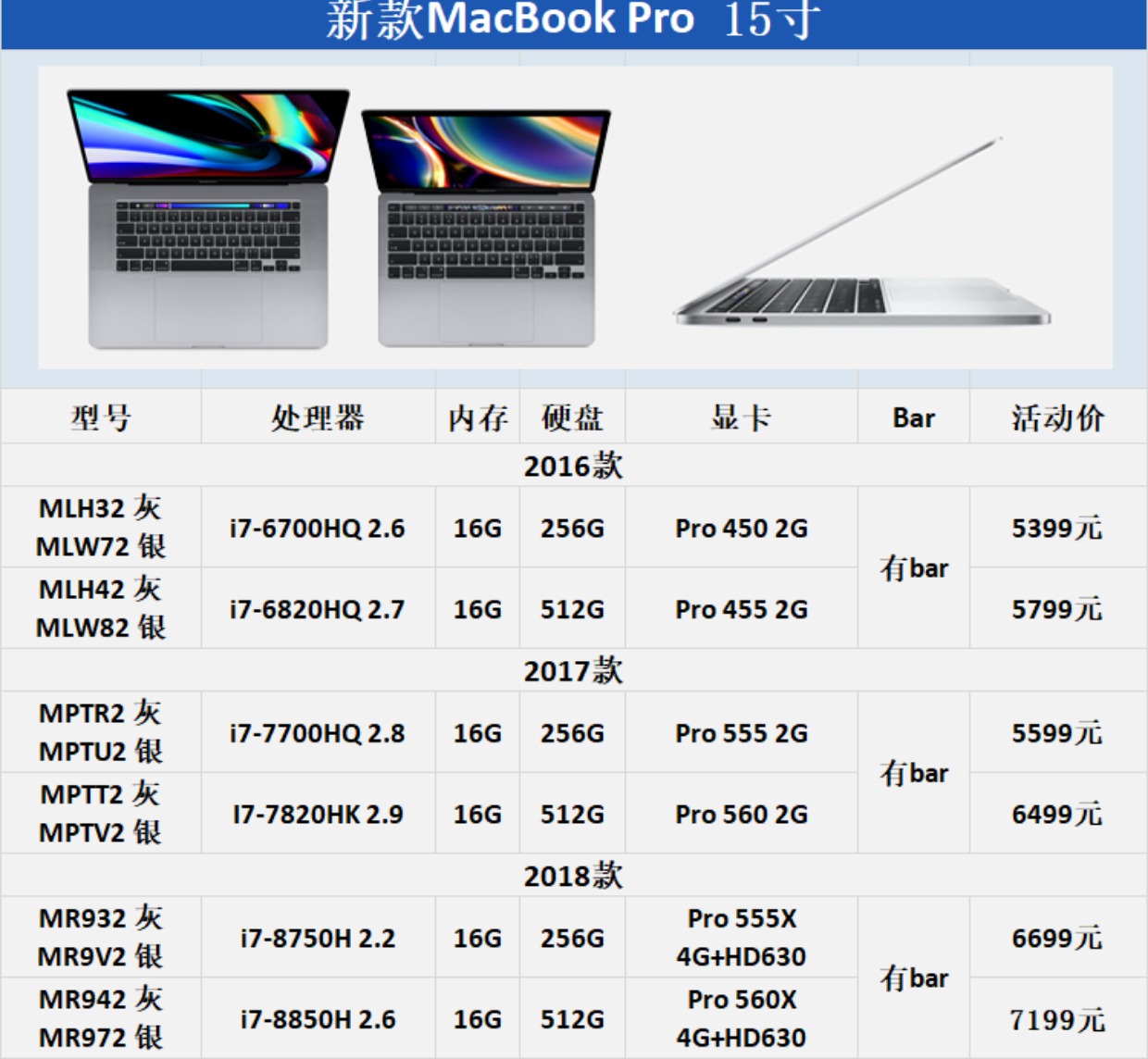Viewport: 1148px width, 1059px height.
Task: Select graphics cell Pro 555 2G
Action: coord(742,733)
